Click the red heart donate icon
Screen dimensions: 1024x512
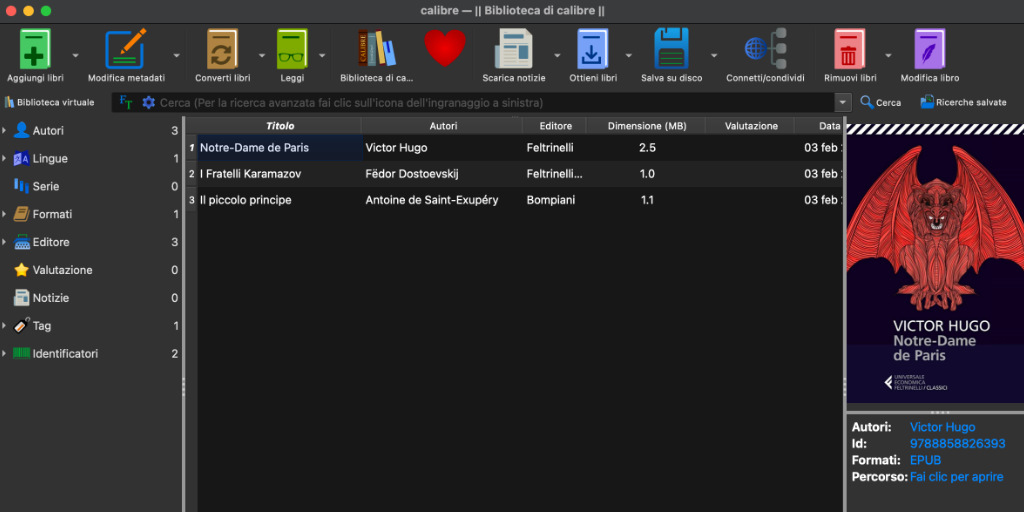click(445, 48)
